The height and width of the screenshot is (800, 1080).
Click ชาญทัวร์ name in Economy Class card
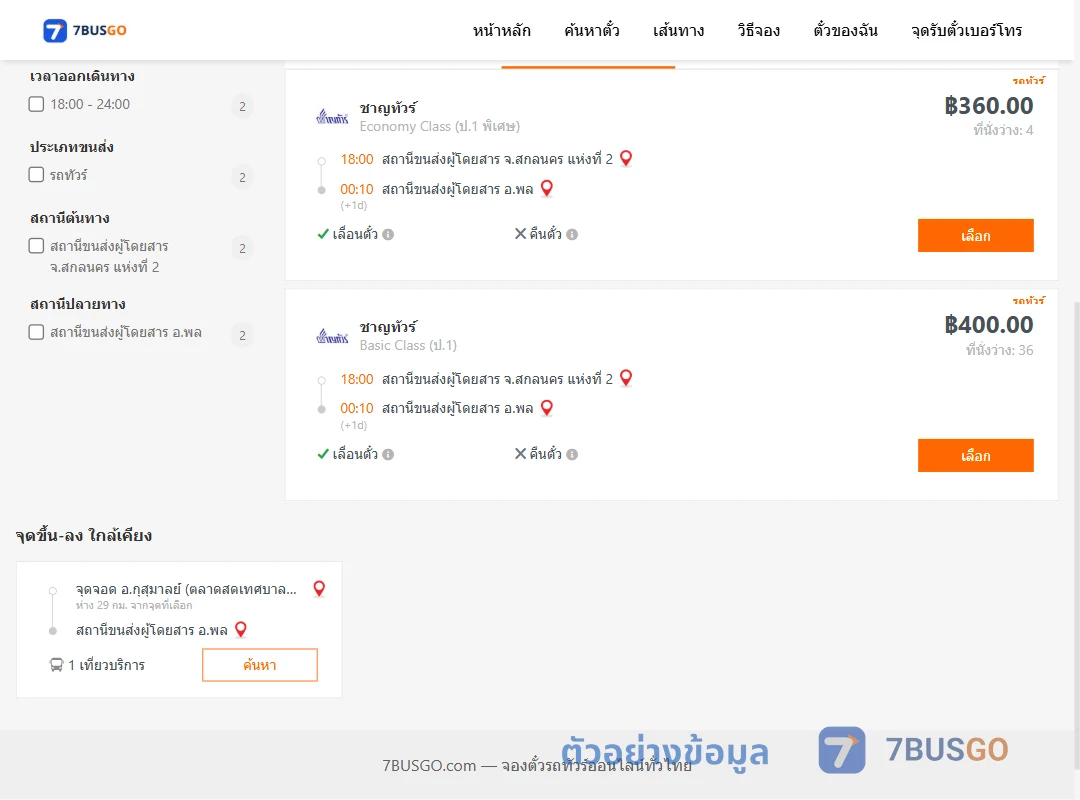(388, 108)
